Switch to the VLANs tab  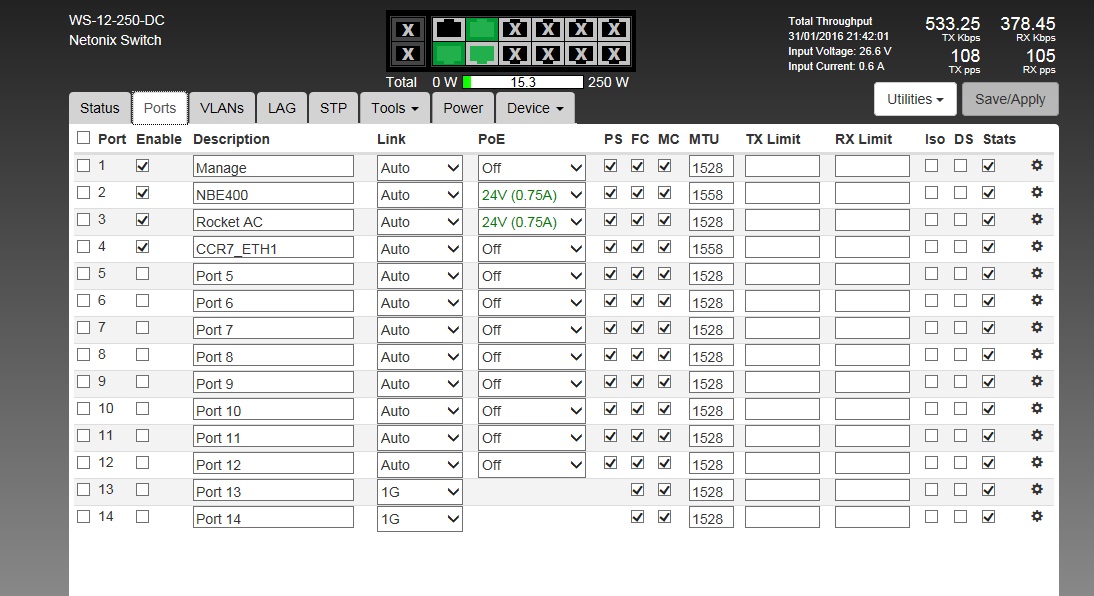click(221, 108)
